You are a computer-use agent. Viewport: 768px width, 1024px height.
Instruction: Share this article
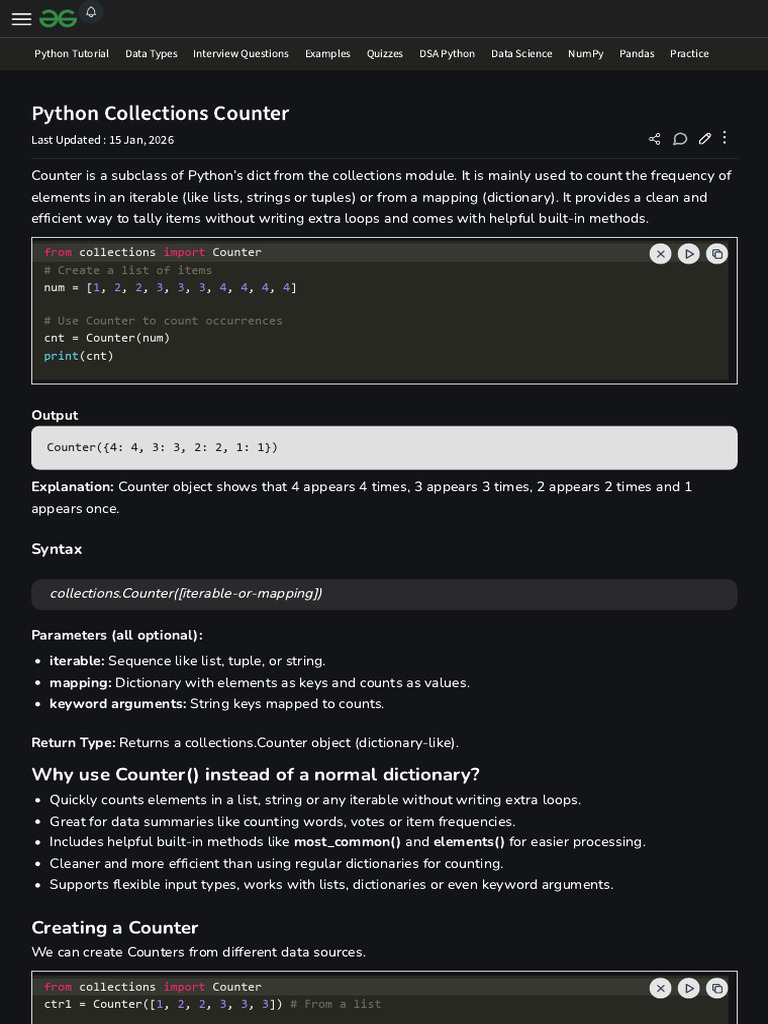654,139
